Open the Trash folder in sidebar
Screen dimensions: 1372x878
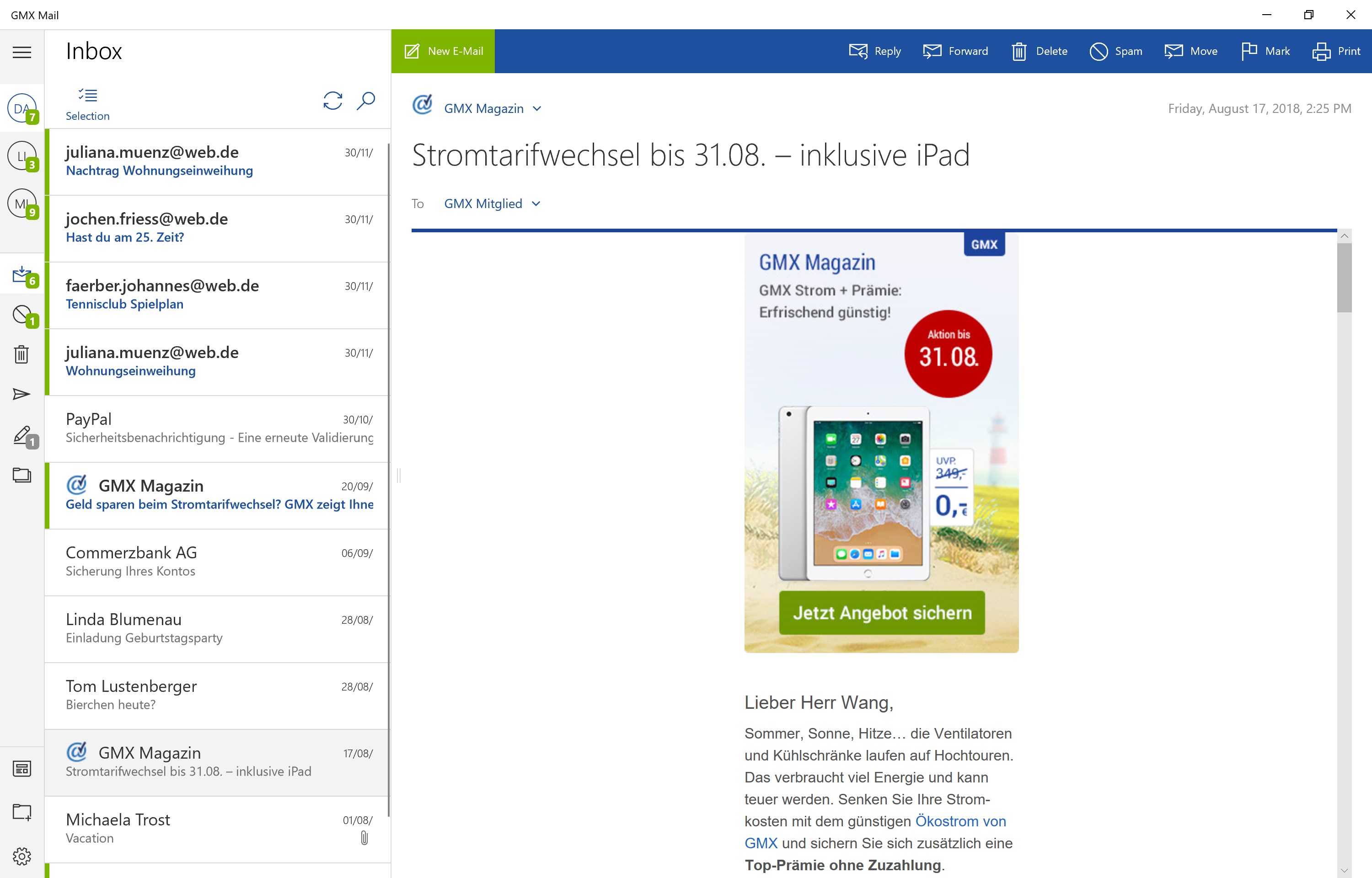[21, 354]
